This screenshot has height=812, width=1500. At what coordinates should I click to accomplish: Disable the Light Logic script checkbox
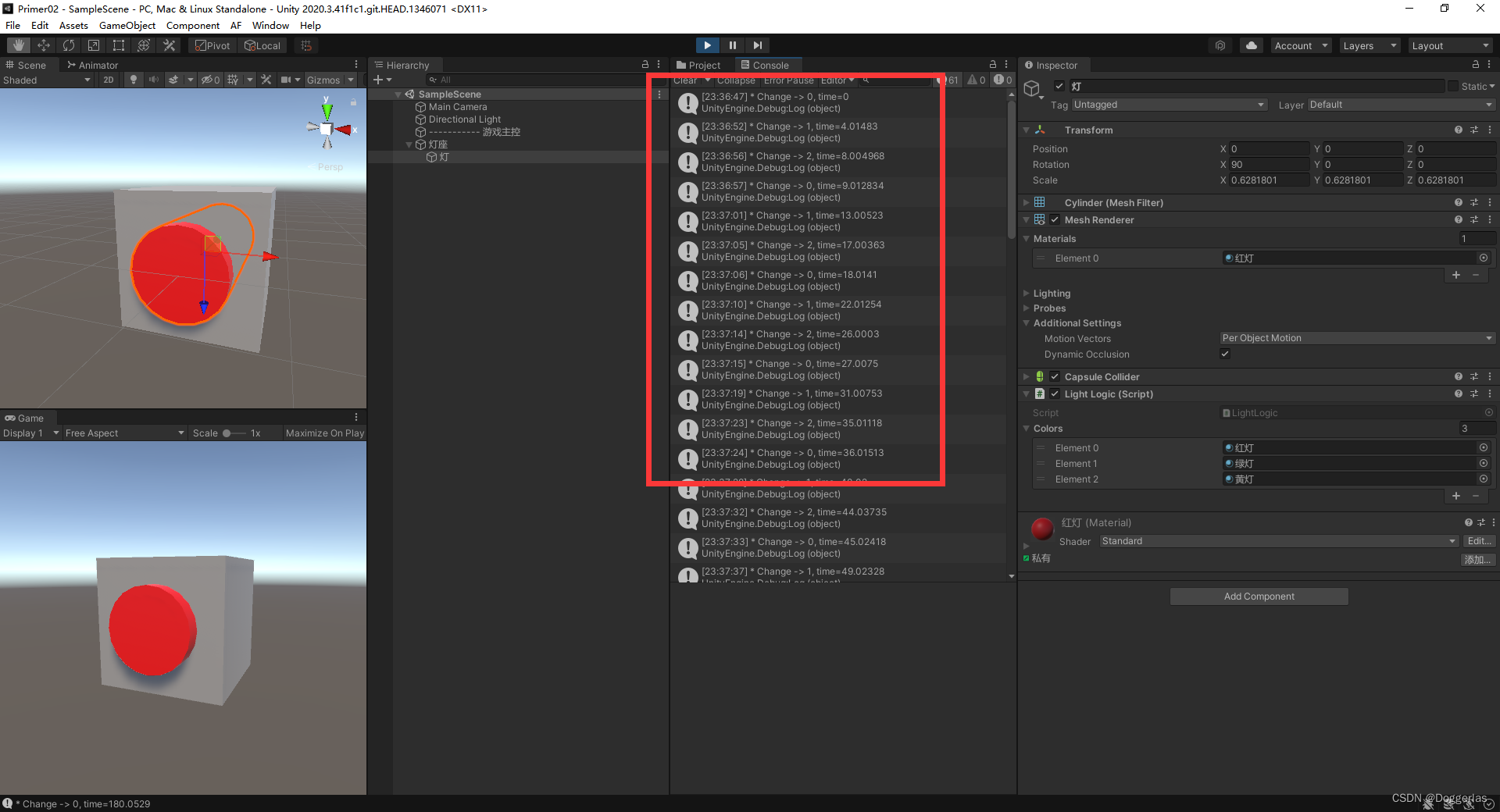tap(1055, 394)
